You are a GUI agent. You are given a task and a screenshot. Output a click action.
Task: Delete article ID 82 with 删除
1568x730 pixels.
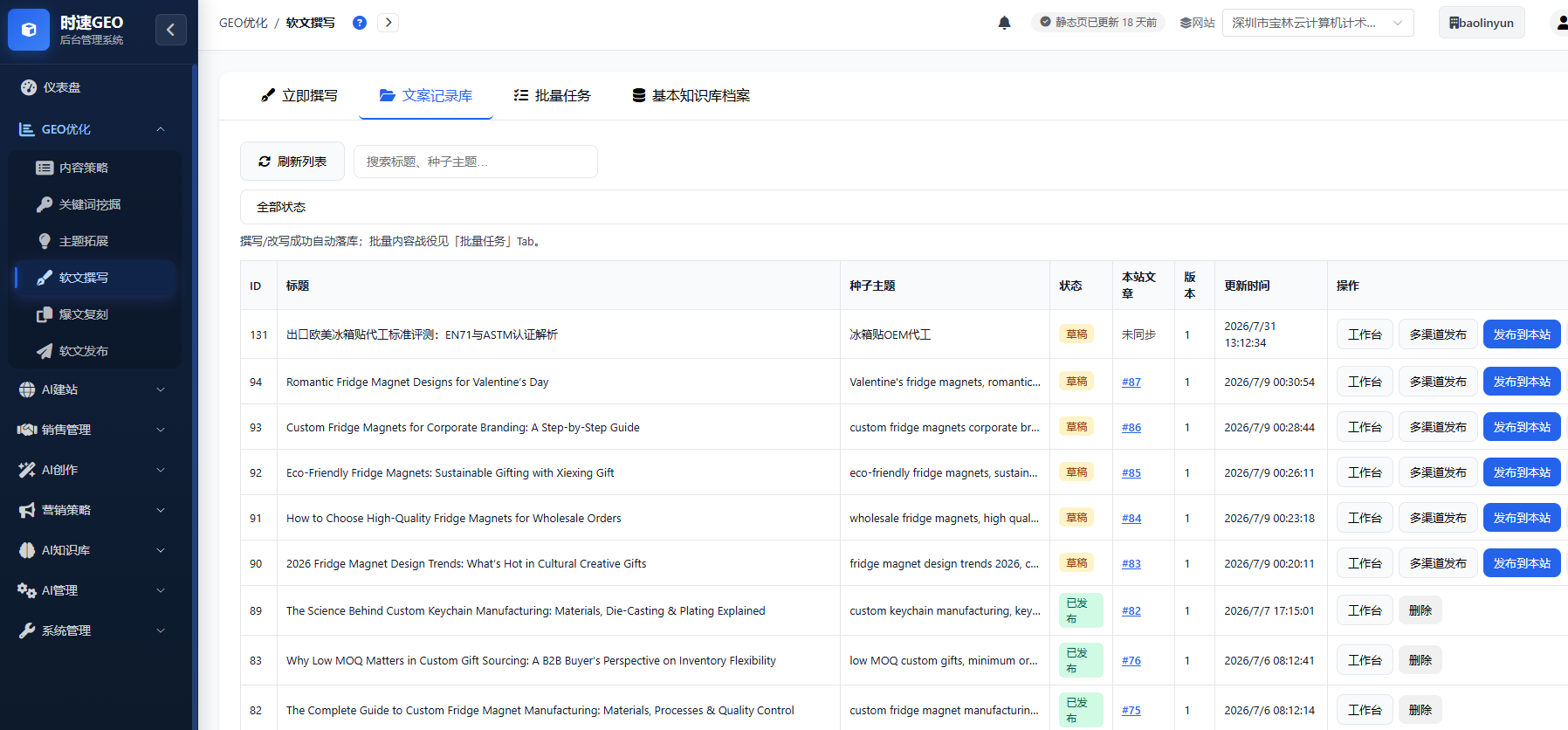(1420, 710)
